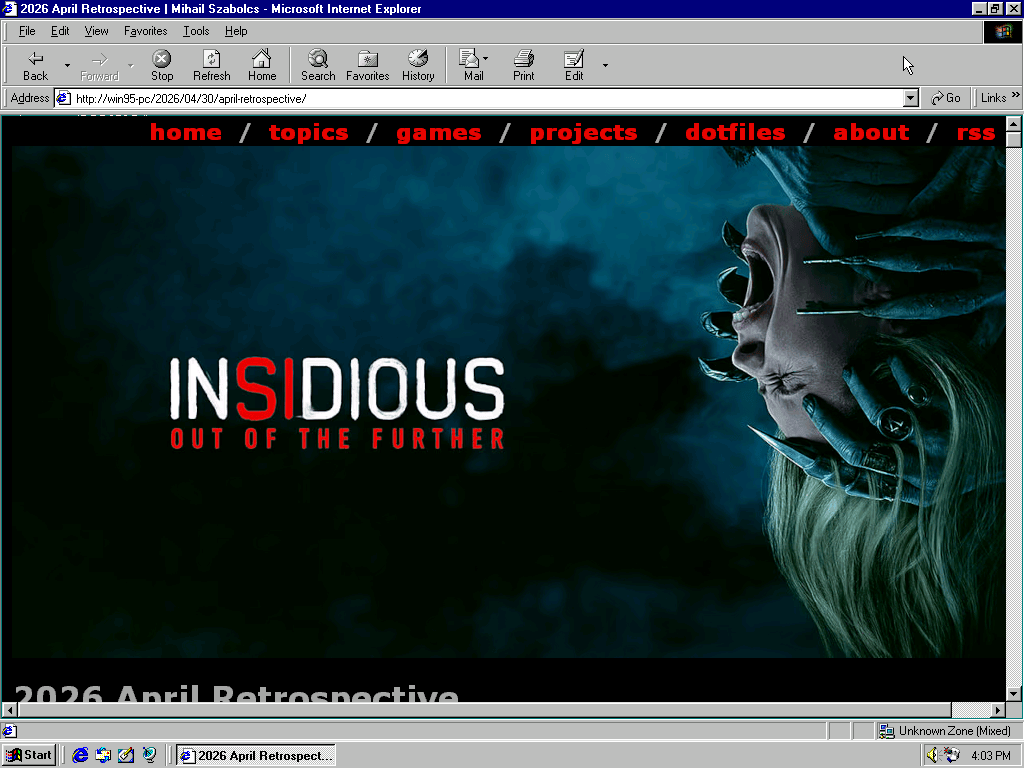Show the History pane
The width and height of the screenshot is (1024, 768).
pos(418,65)
